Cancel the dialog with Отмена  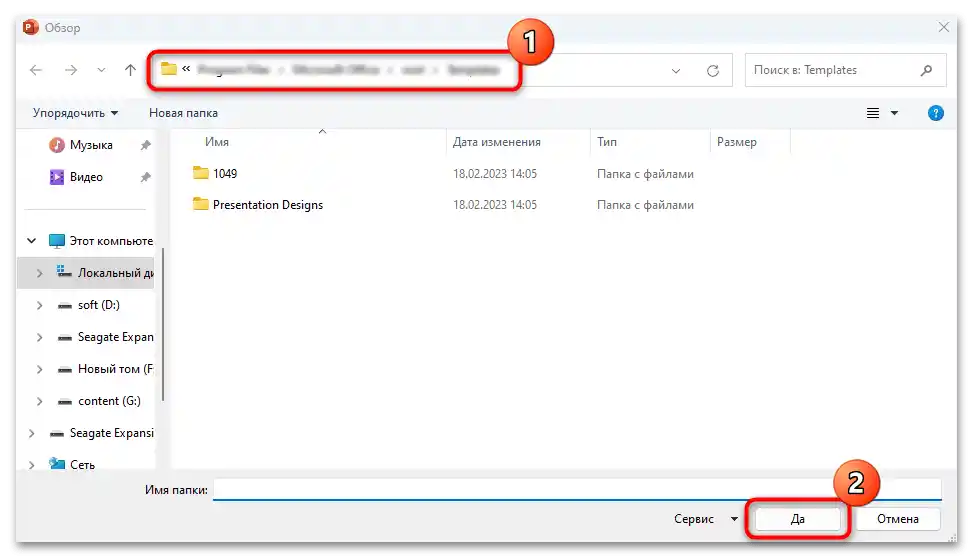point(897,519)
